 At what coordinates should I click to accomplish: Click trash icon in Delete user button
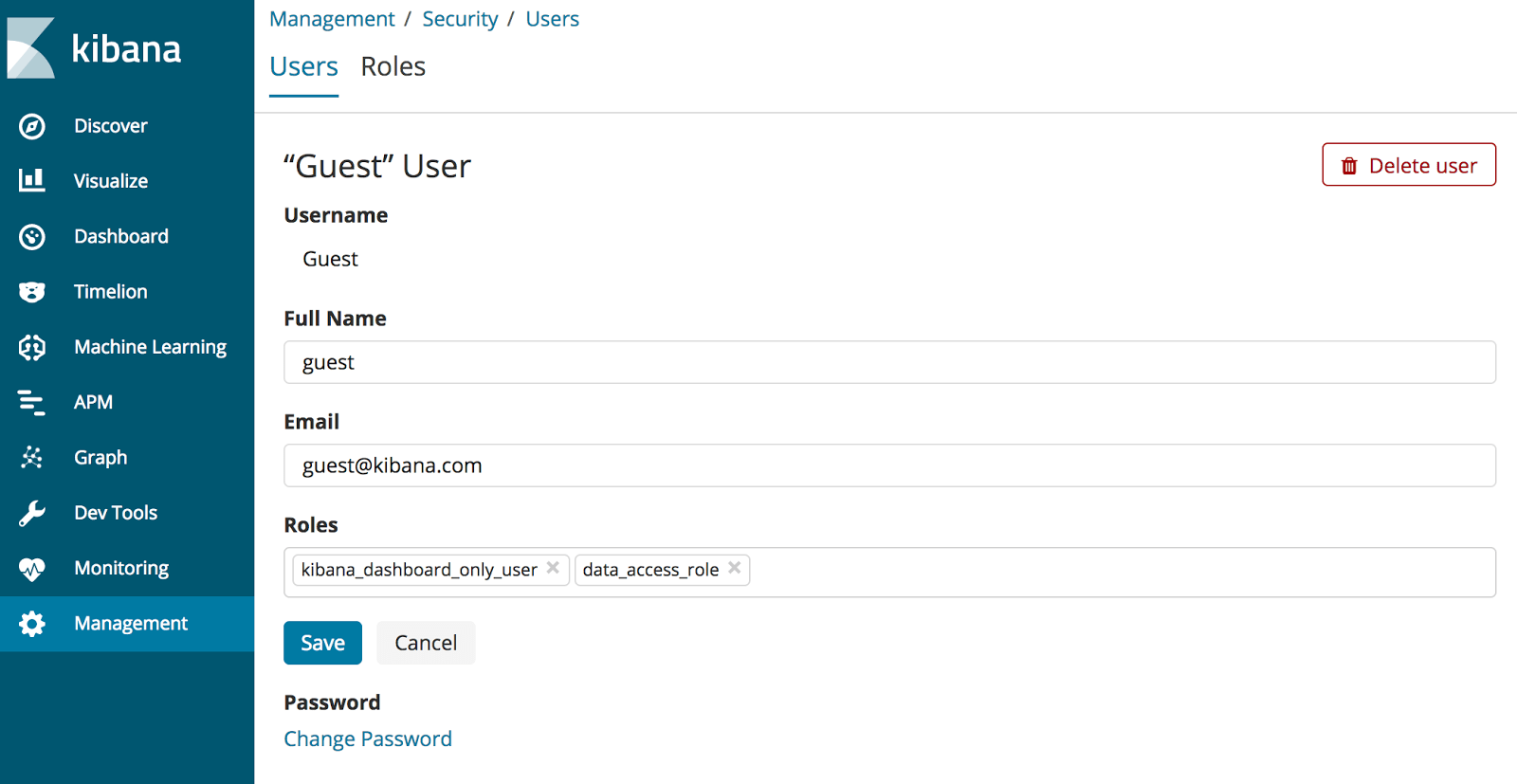(1349, 166)
